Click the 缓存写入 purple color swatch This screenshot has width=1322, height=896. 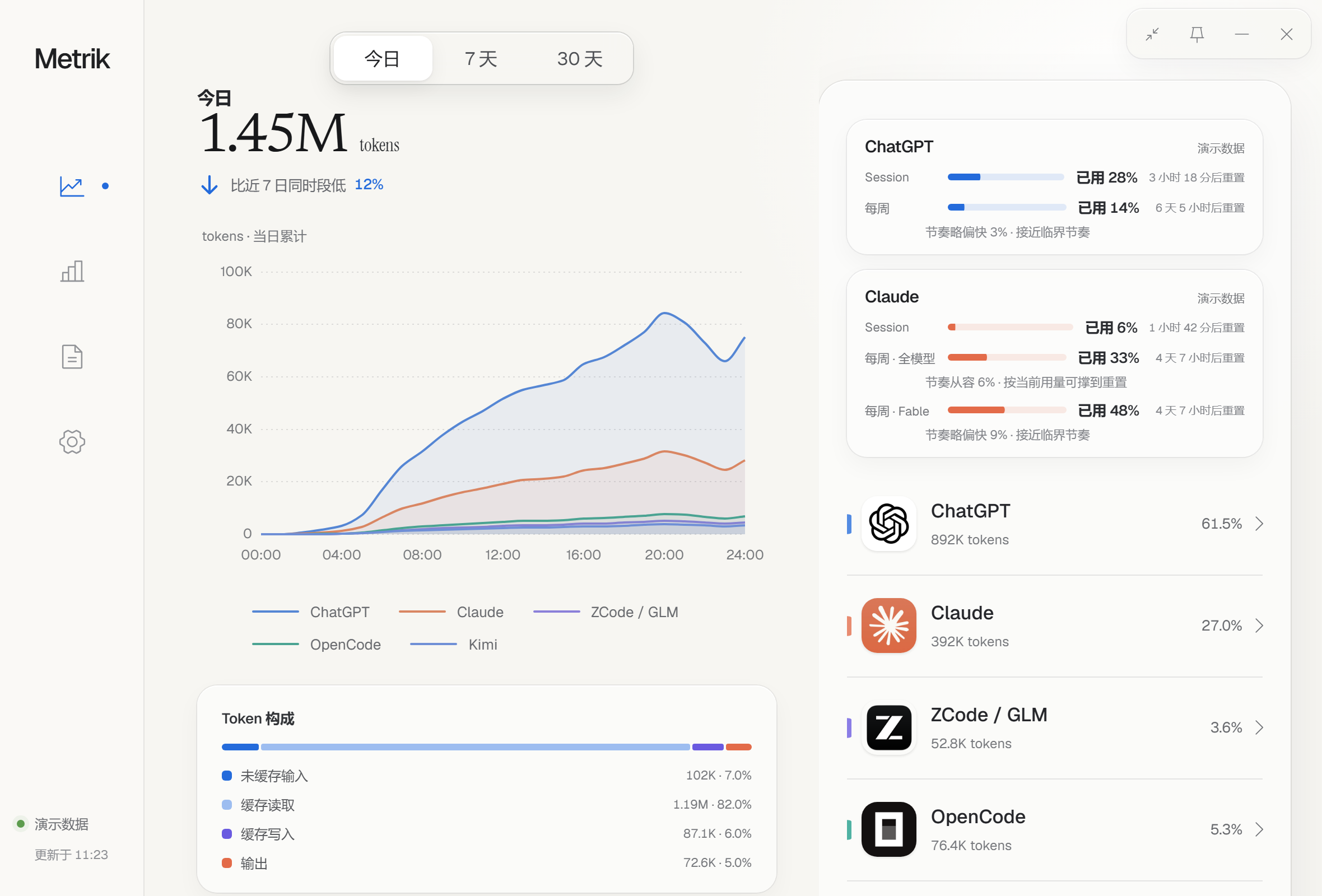click(x=226, y=833)
